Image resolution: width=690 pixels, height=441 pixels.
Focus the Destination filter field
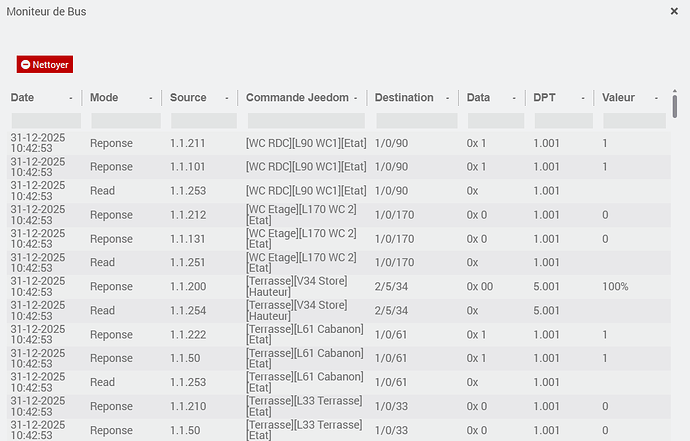coord(417,121)
